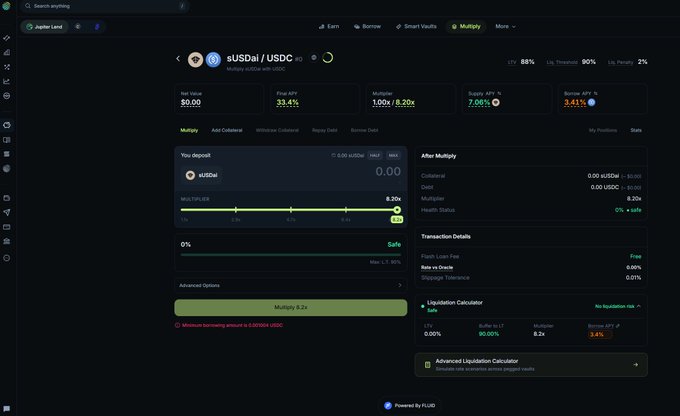680x416 pixels.
Task: Click the pencil edit icon beside Borrow APY
Action: point(618,326)
